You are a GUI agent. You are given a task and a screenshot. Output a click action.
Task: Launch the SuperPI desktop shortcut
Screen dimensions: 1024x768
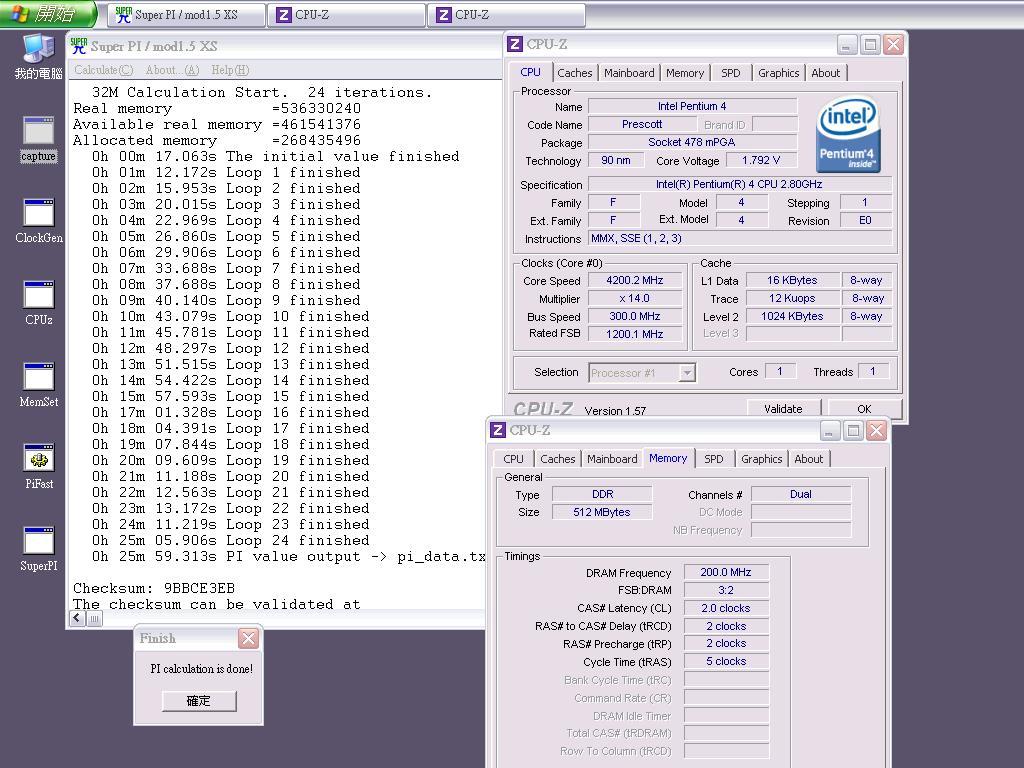[39, 549]
